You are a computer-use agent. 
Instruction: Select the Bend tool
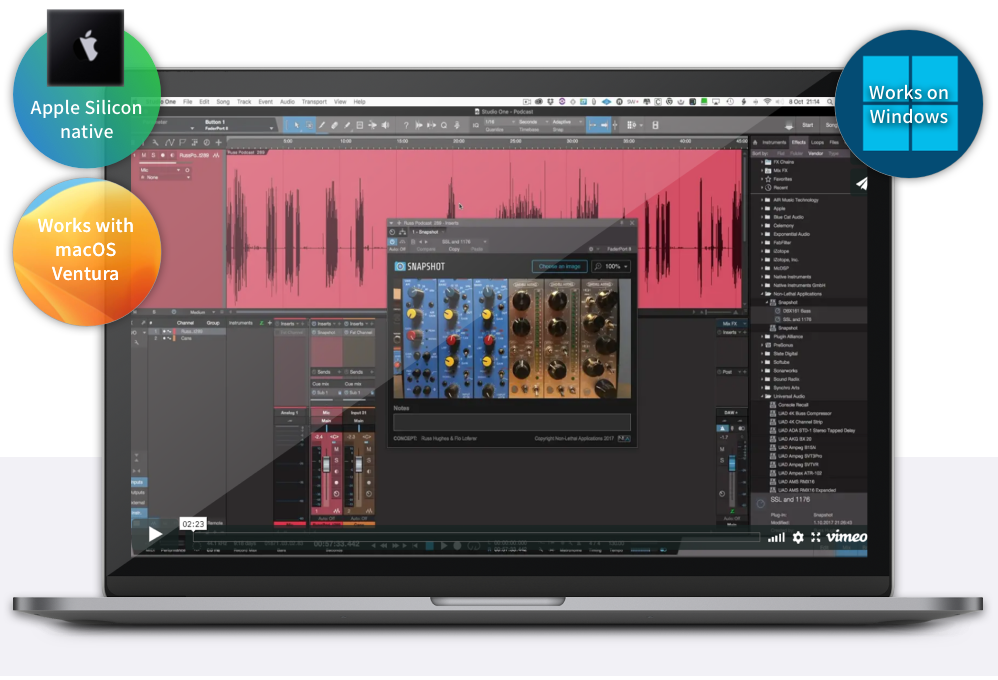[372, 125]
